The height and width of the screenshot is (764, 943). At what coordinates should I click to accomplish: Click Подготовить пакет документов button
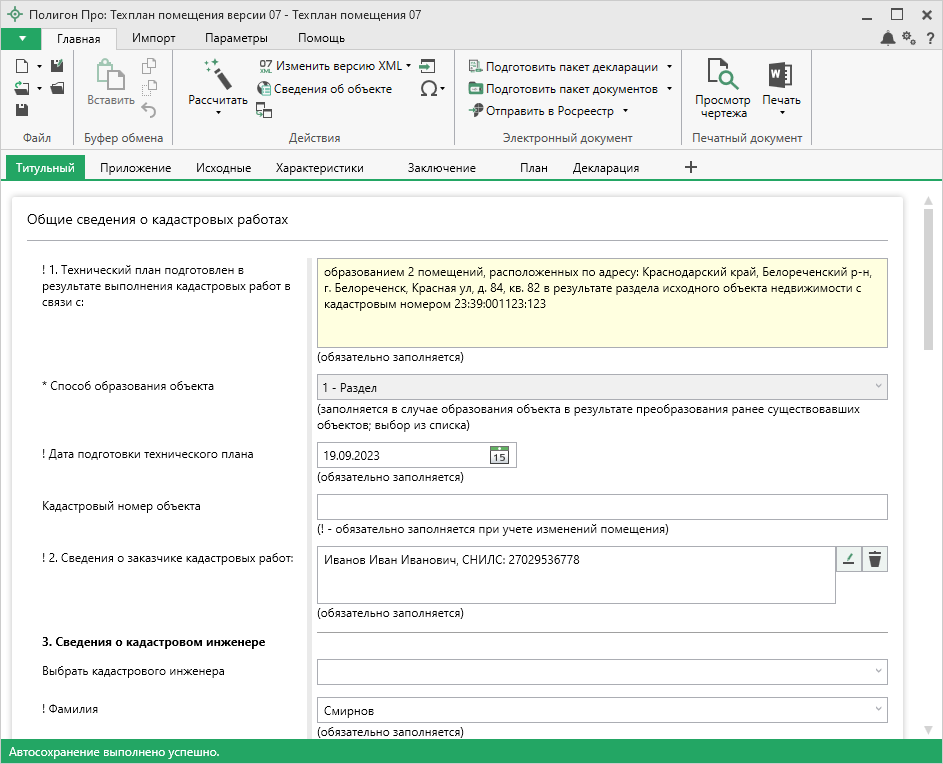tap(571, 89)
